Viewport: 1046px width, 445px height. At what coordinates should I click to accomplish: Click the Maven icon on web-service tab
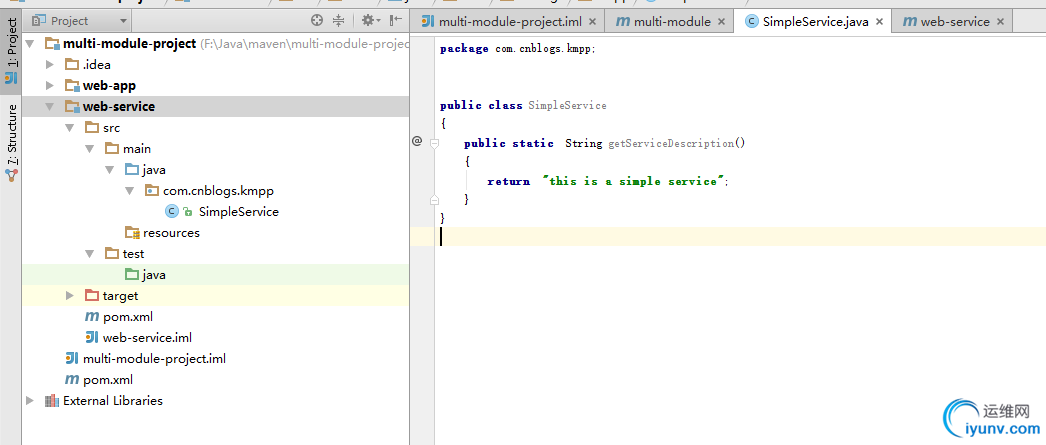point(909,21)
